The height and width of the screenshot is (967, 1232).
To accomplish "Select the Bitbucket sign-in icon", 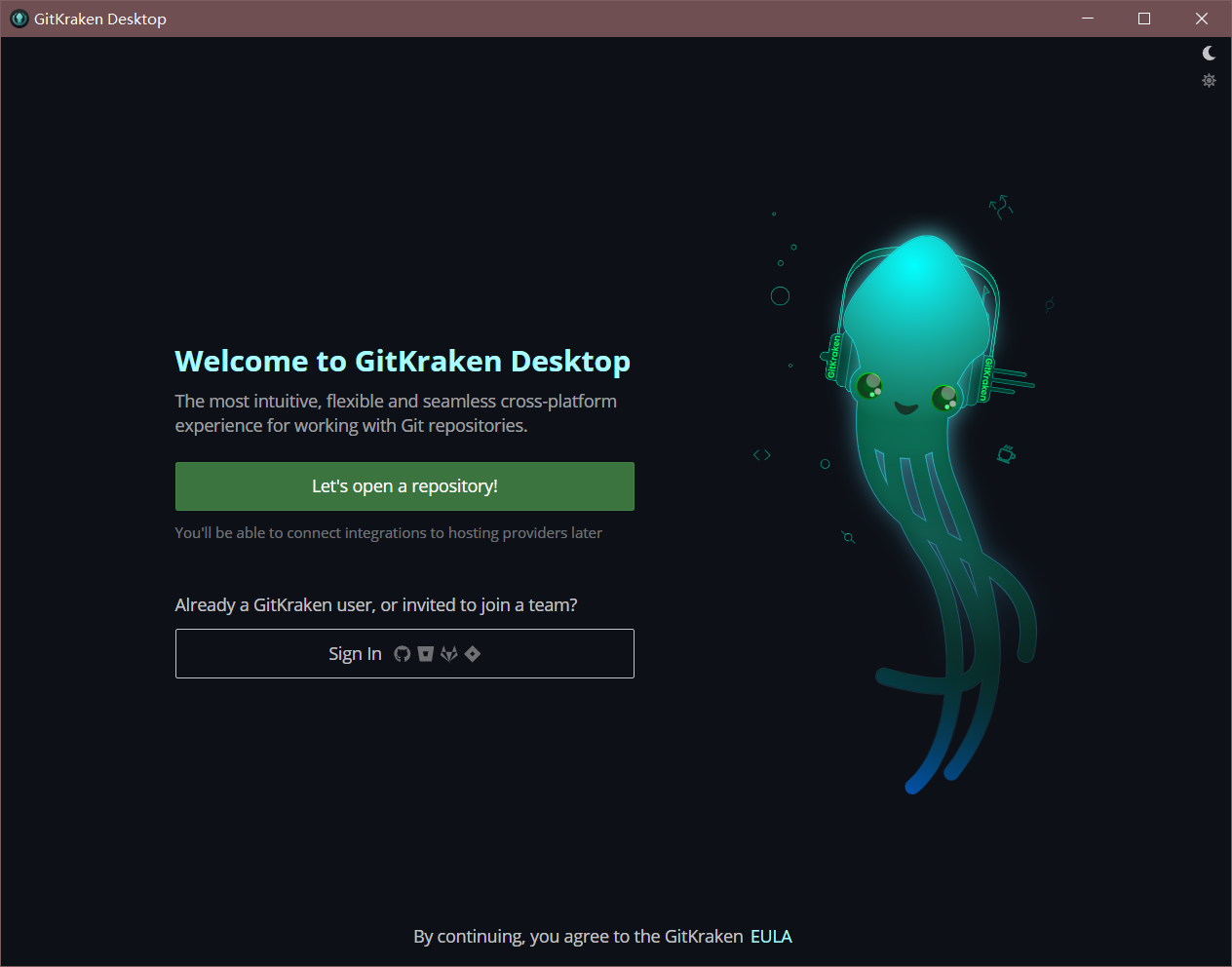I will (x=425, y=653).
